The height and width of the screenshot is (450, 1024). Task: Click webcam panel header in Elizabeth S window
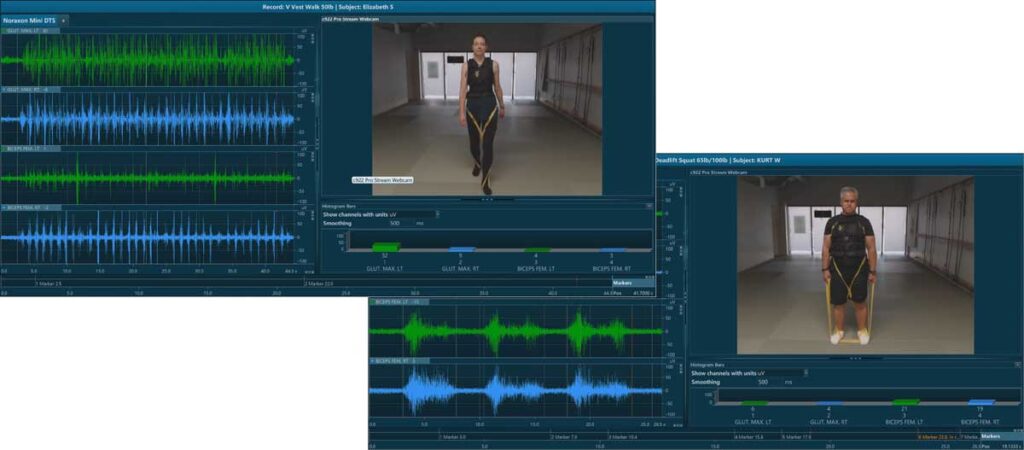coord(487,20)
